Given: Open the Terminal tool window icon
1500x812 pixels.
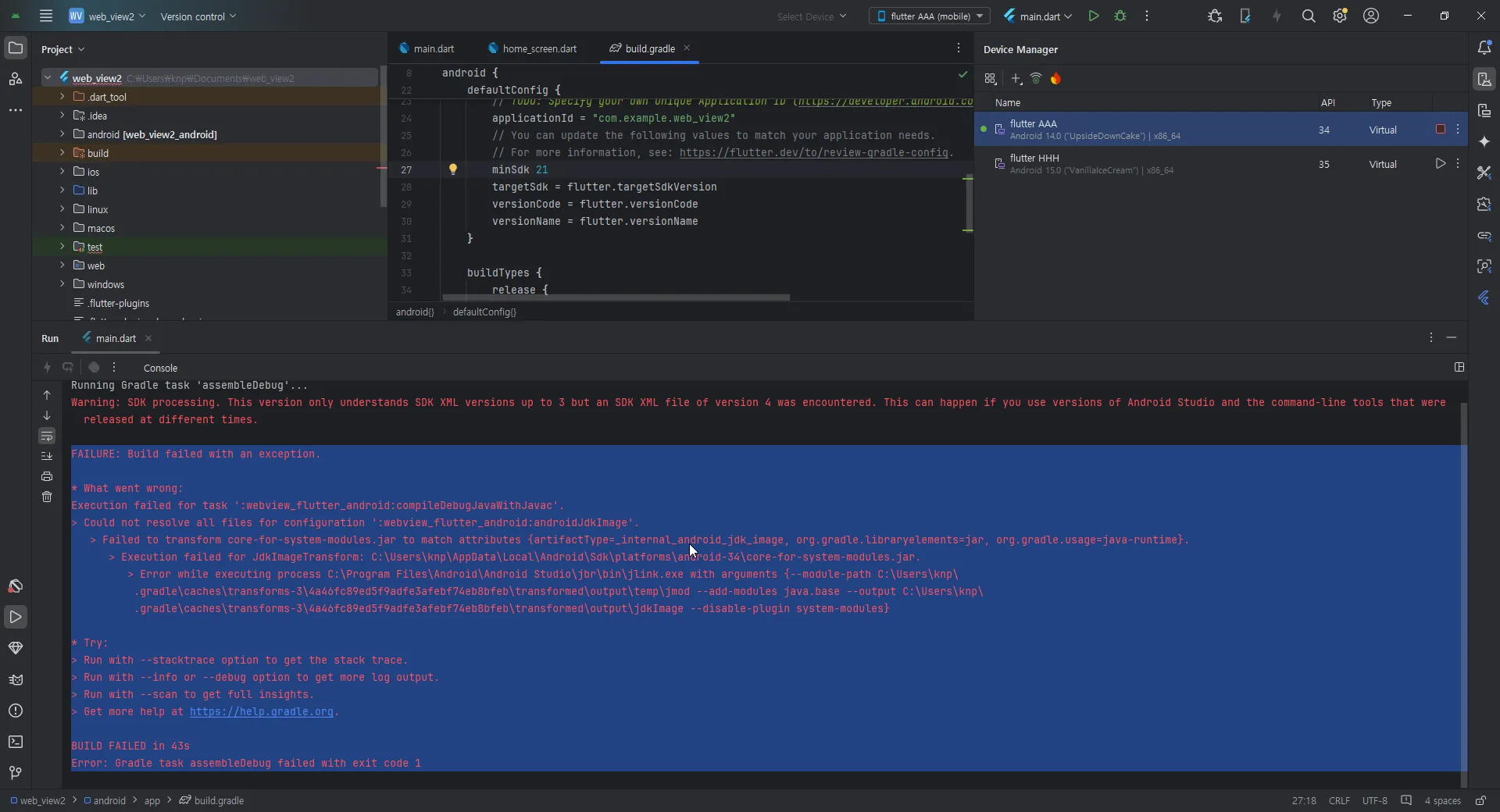Looking at the screenshot, I should pos(15,742).
